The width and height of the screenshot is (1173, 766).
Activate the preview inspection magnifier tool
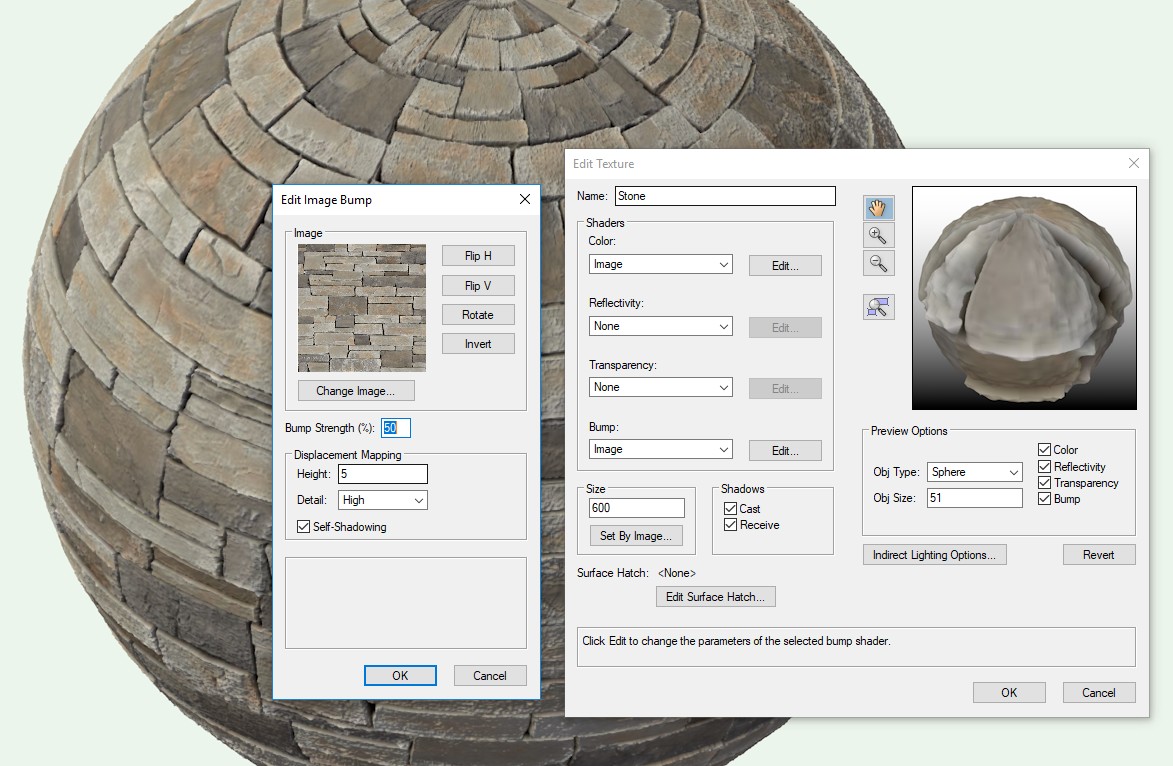[x=876, y=306]
